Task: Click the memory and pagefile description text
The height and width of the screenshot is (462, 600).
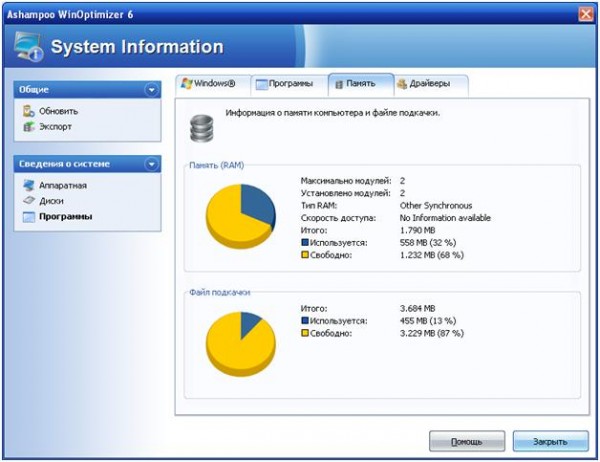Action: click(x=333, y=113)
